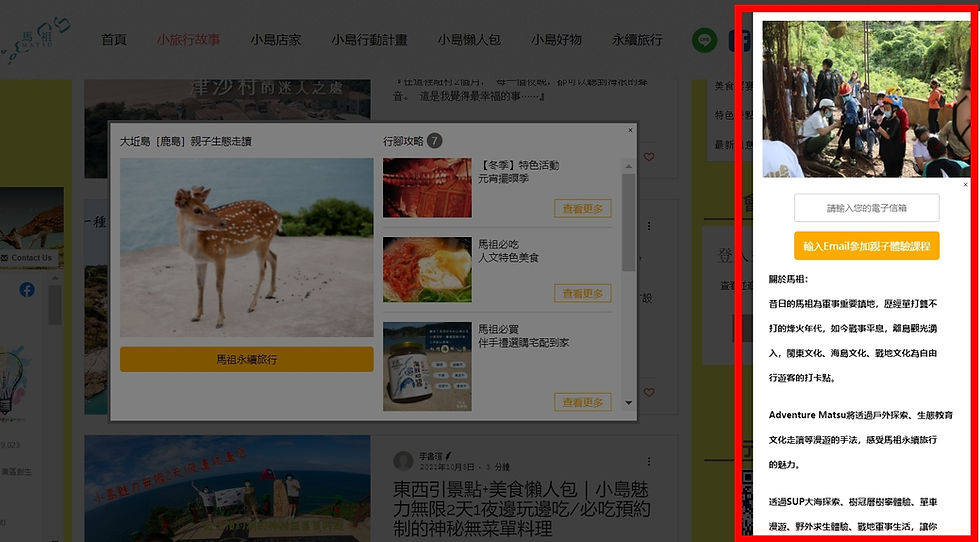Open 小島店家 menu item

point(276,39)
